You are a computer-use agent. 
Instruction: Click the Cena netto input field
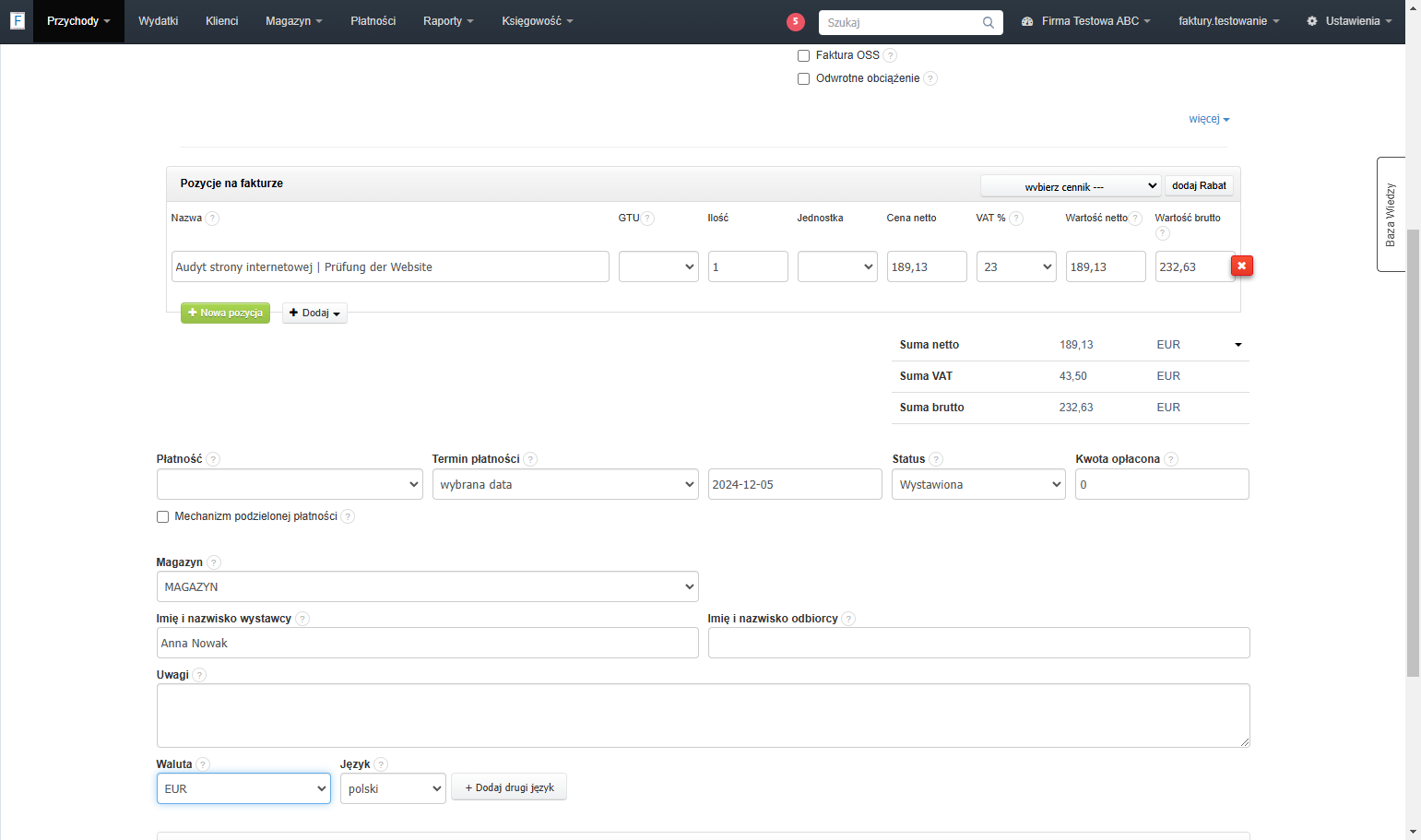coord(927,266)
